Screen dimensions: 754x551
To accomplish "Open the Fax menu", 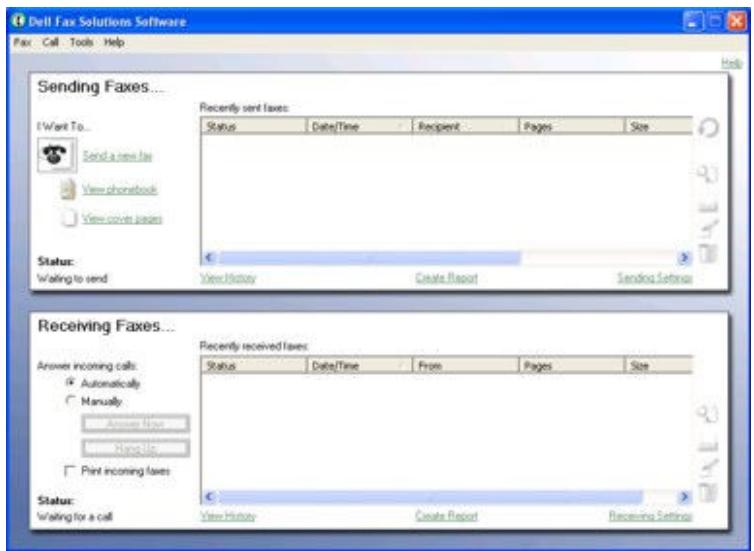I will click(x=22, y=42).
